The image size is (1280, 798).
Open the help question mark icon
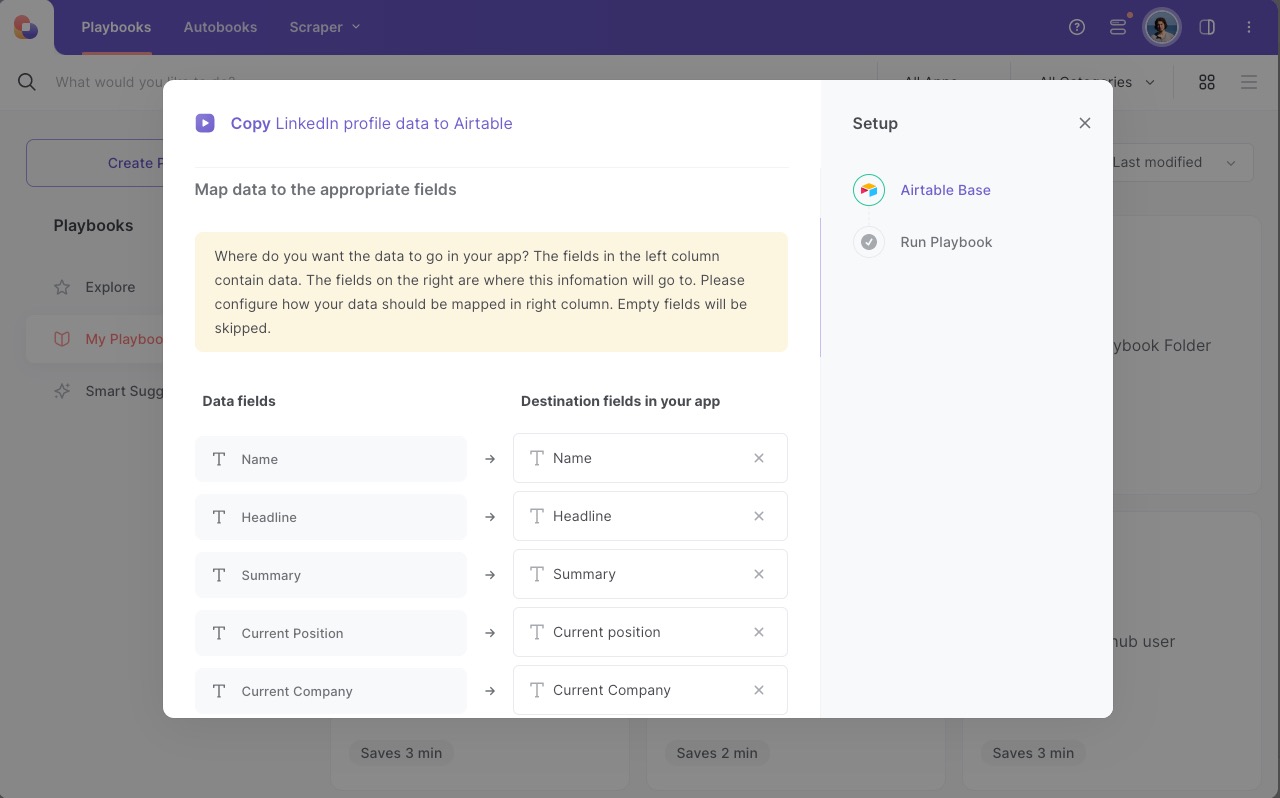point(1077,27)
